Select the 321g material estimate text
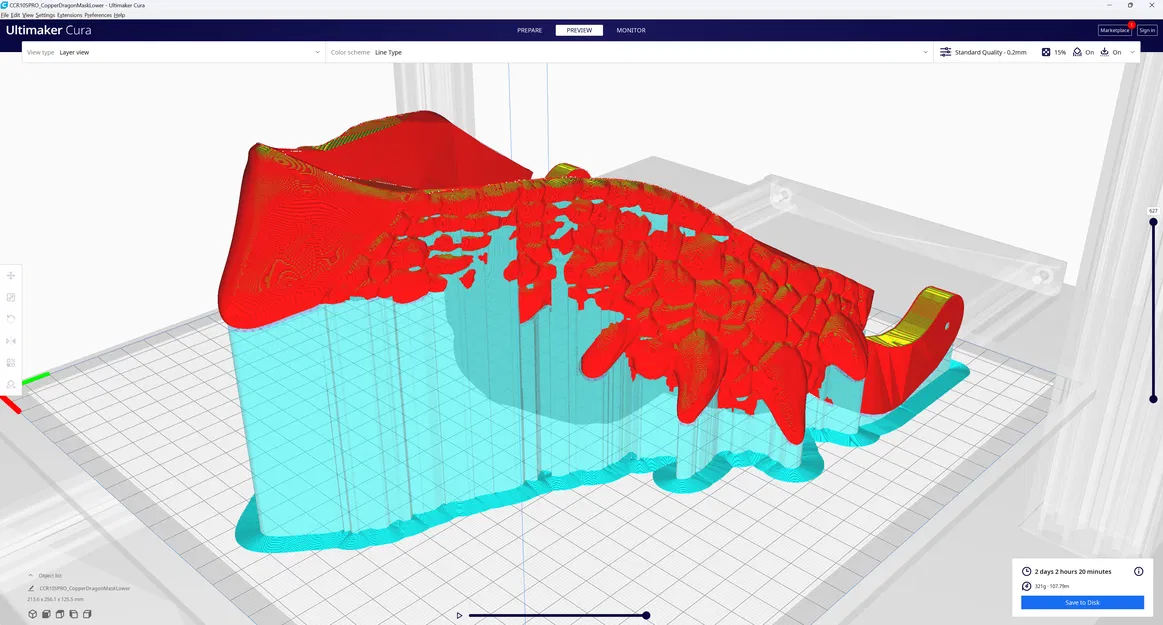 [x=1052, y=586]
